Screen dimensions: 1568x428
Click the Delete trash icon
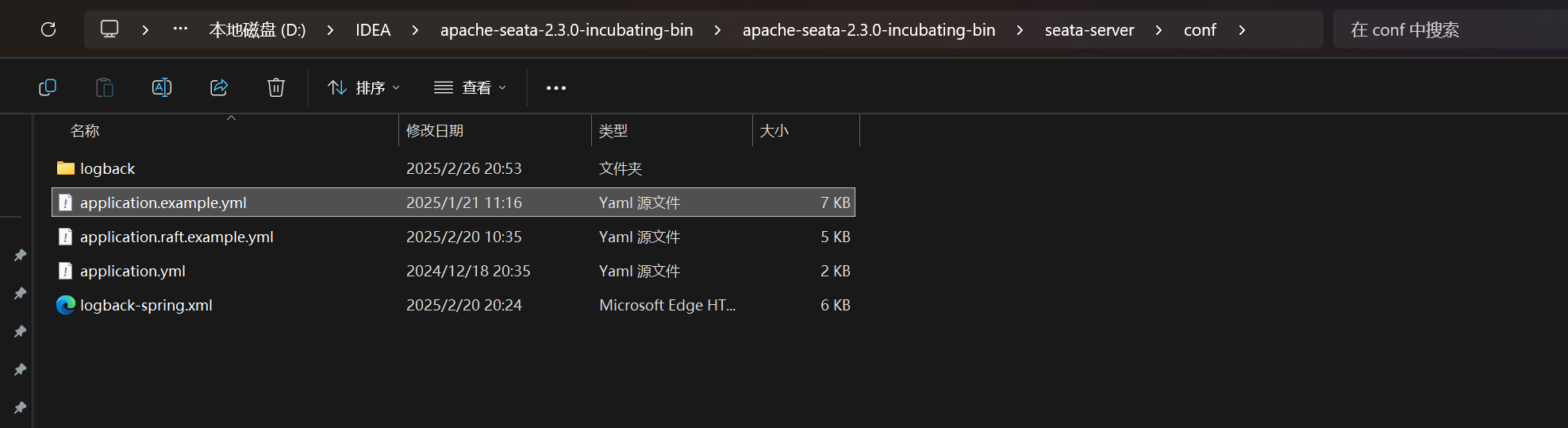coord(276,87)
